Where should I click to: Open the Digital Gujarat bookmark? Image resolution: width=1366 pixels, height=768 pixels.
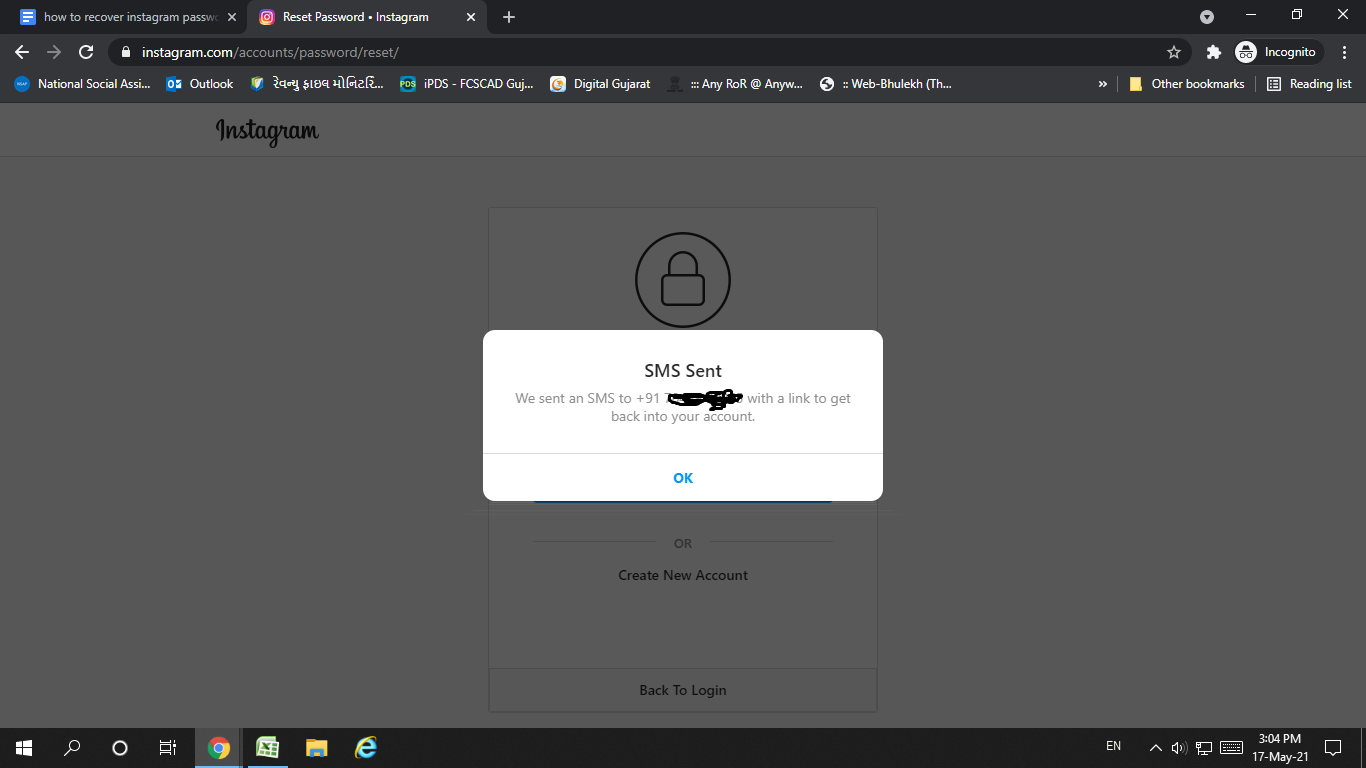tap(600, 84)
